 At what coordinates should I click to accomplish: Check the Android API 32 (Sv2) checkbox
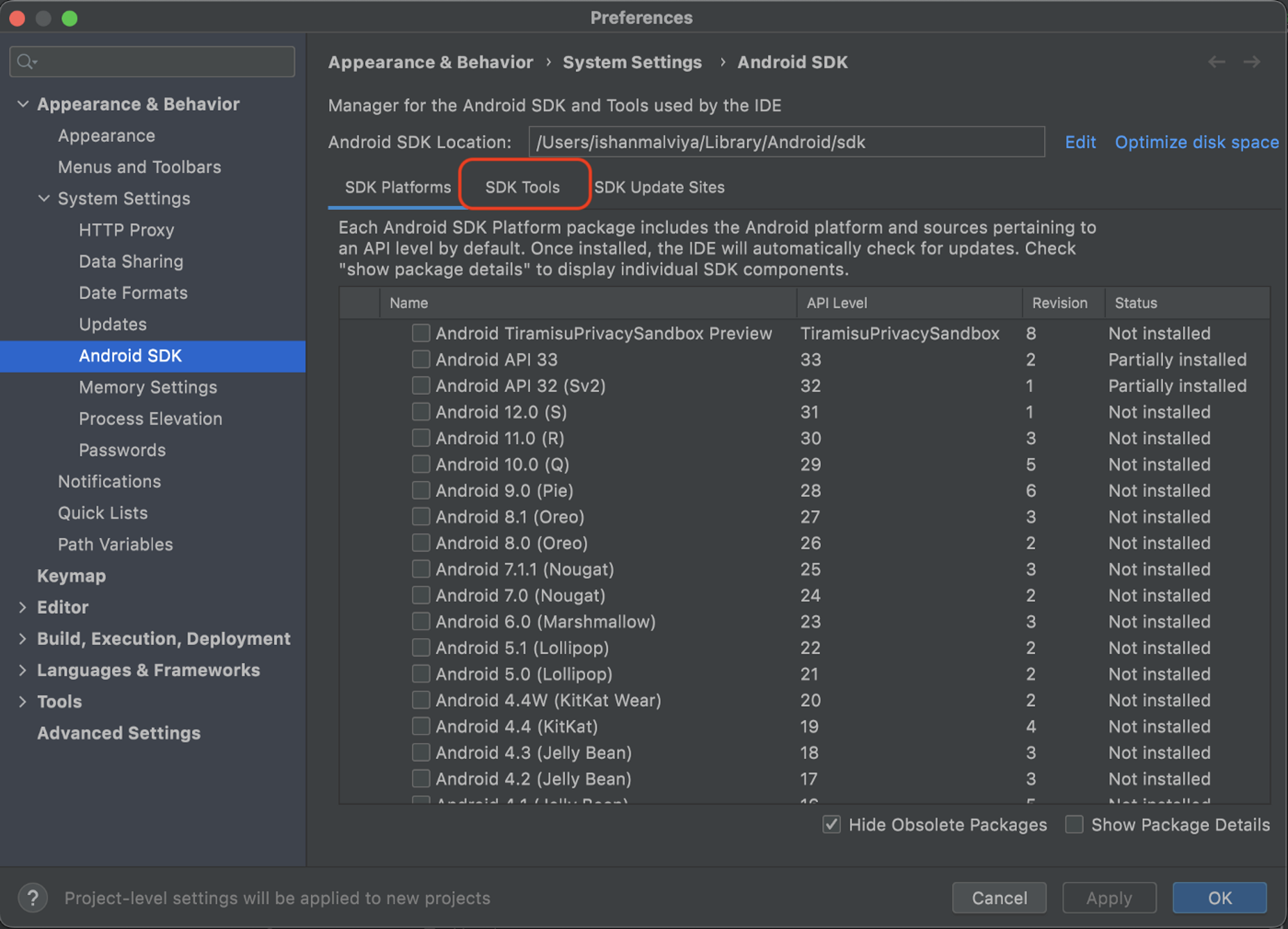(421, 386)
